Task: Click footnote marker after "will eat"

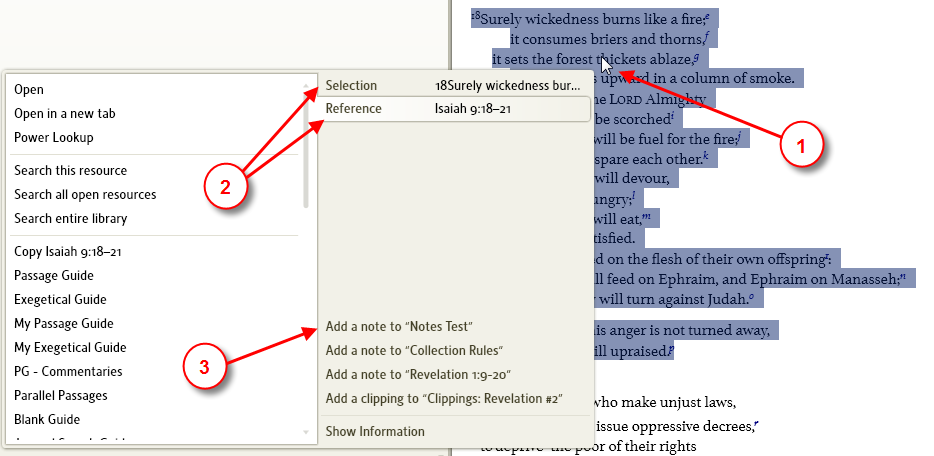Action: (x=647, y=217)
